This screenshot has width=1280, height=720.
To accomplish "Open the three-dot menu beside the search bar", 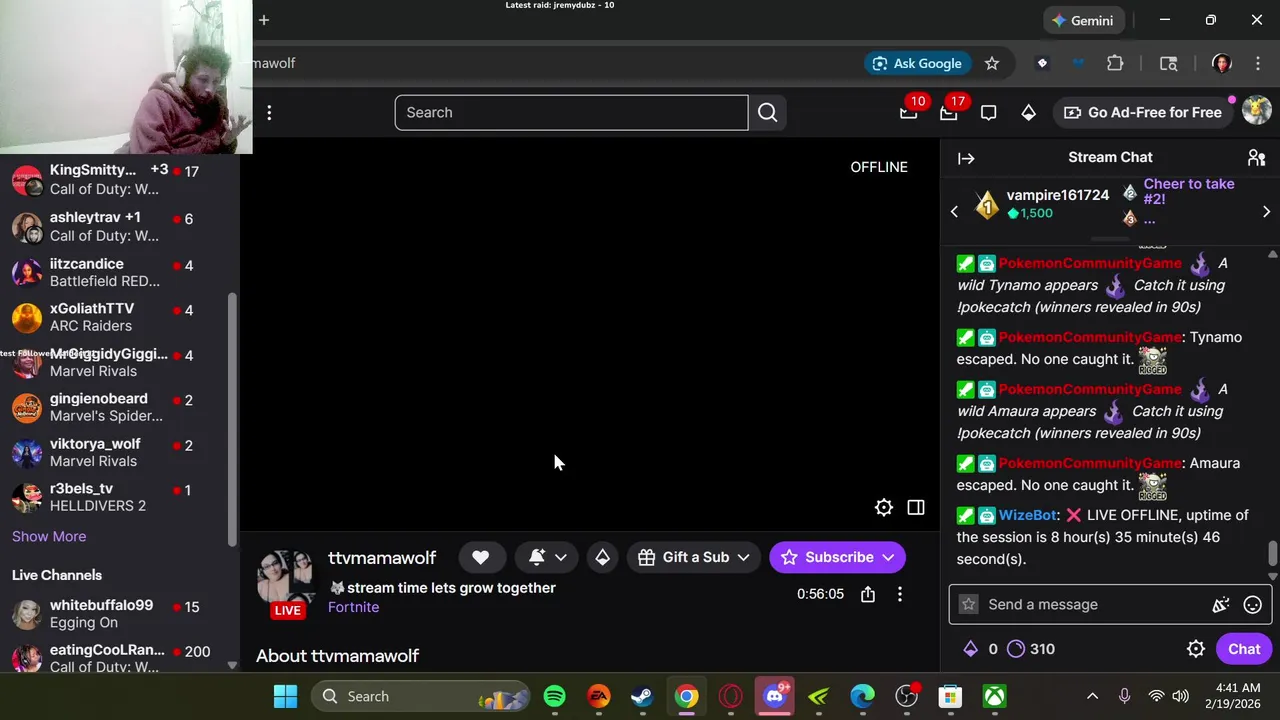I will [269, 113].
